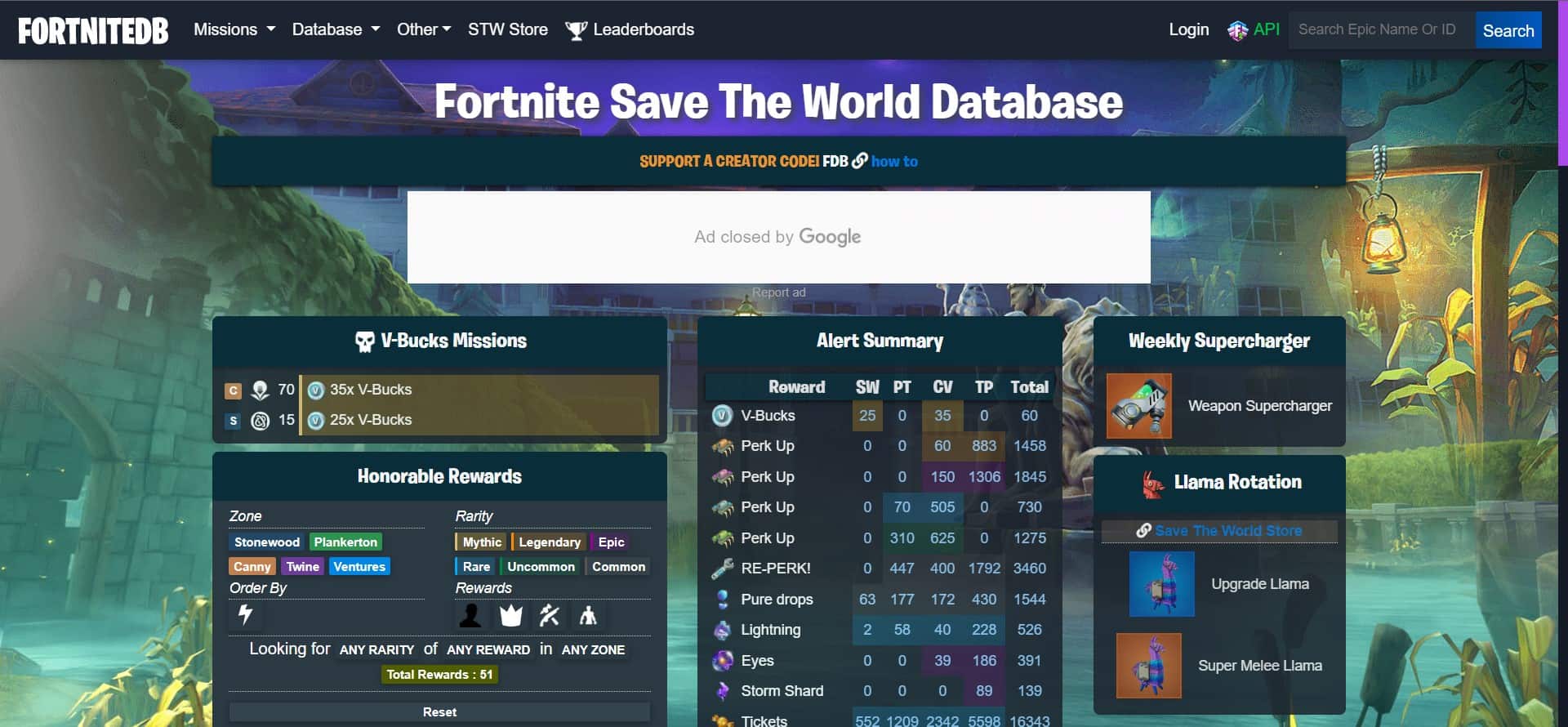Screen dimensions: 1568x727
Task: Click the Total Rewards : 51 badge
Action: coord(439,675)
